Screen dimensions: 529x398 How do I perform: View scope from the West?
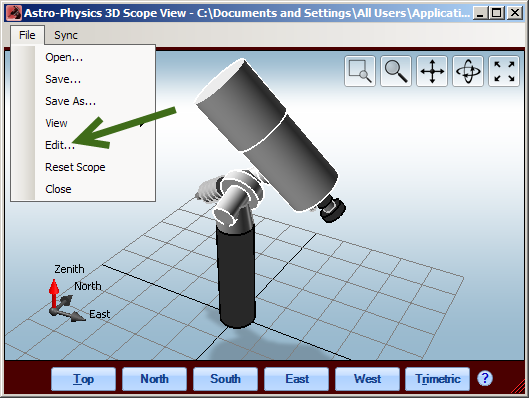(x=367, y=379)
